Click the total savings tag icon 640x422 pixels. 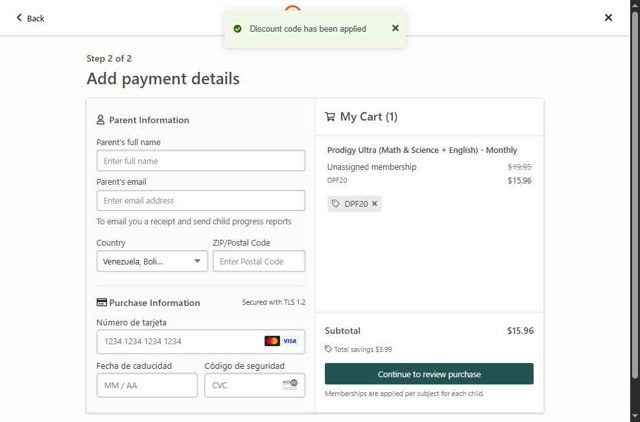click(x=329, y=349)
